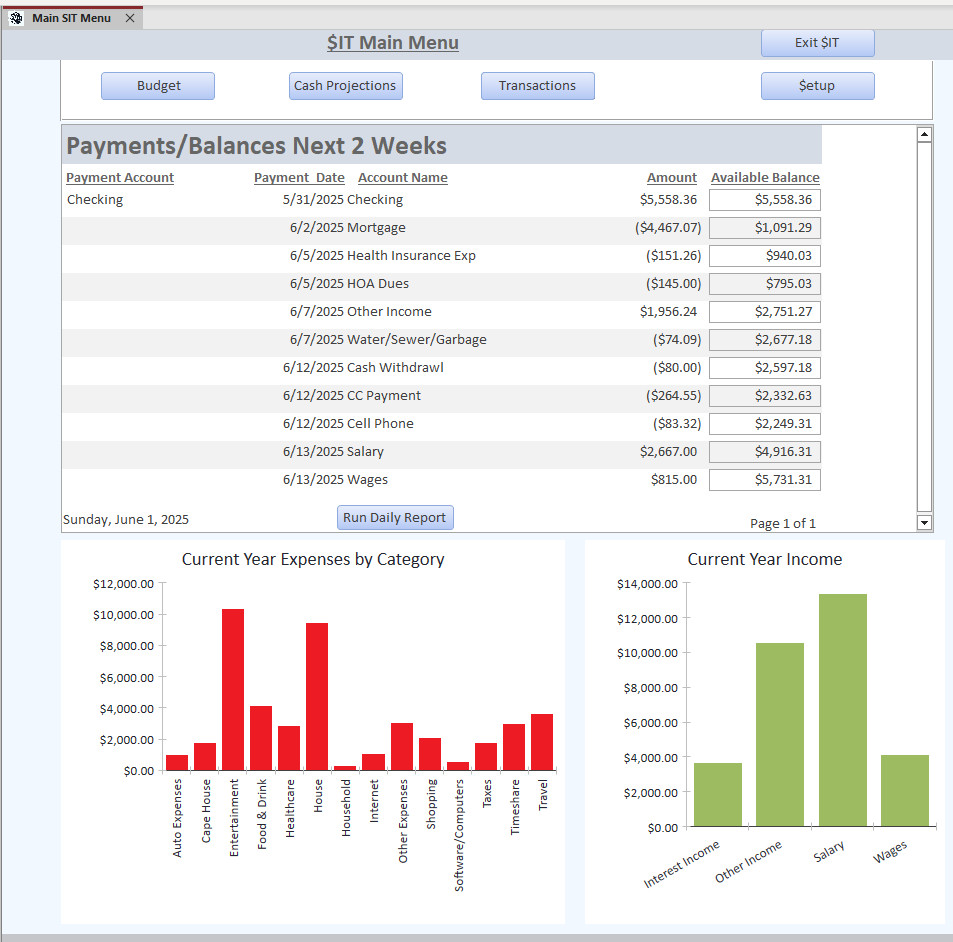Click the Mortgage account name row

376,228
